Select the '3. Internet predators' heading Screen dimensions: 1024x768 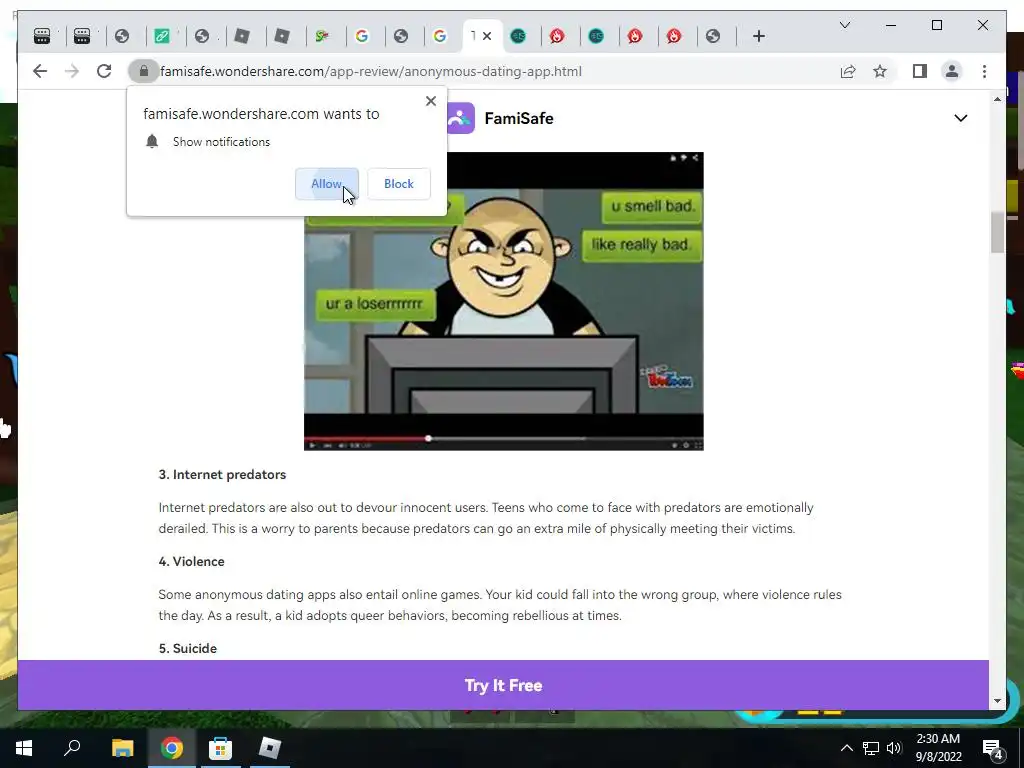tap(222, 475)
